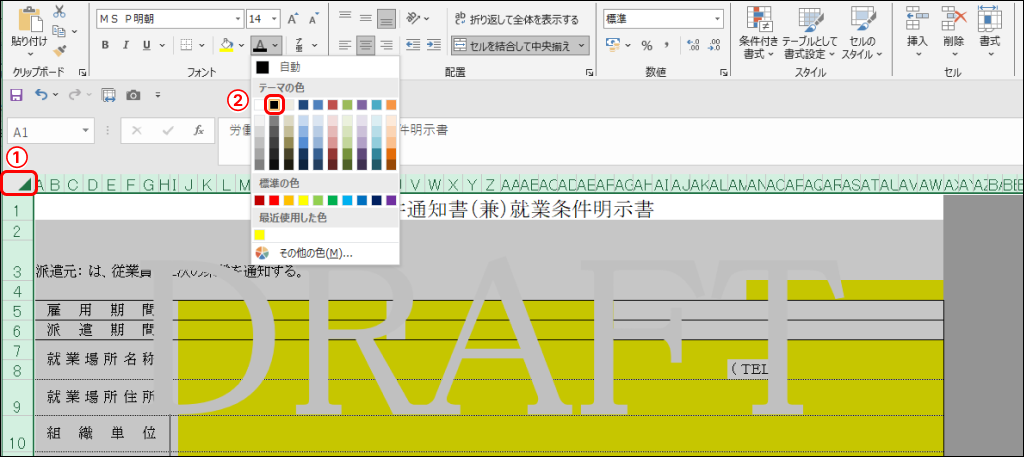Expand the font color dropdown arrow

[276, 45]
